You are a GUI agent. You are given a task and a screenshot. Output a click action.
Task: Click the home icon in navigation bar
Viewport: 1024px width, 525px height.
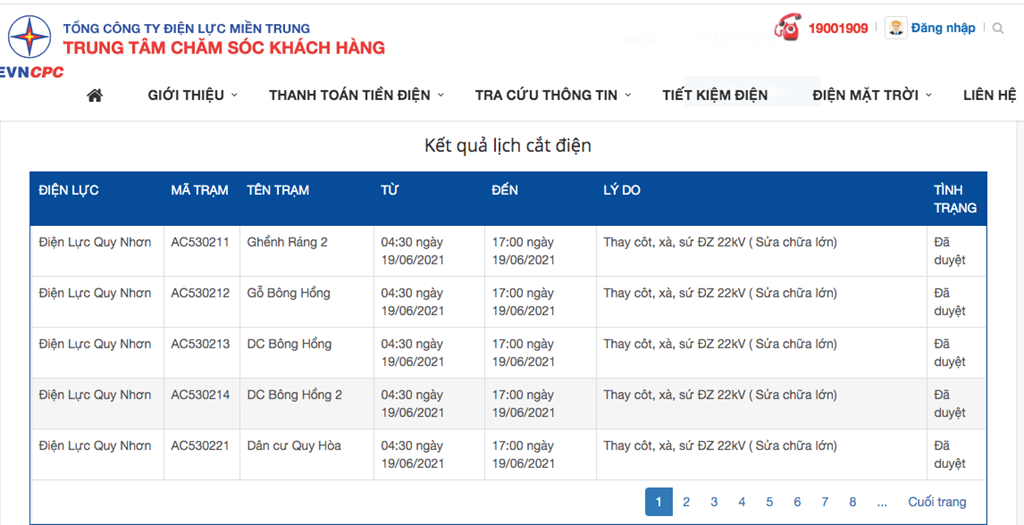95,95
